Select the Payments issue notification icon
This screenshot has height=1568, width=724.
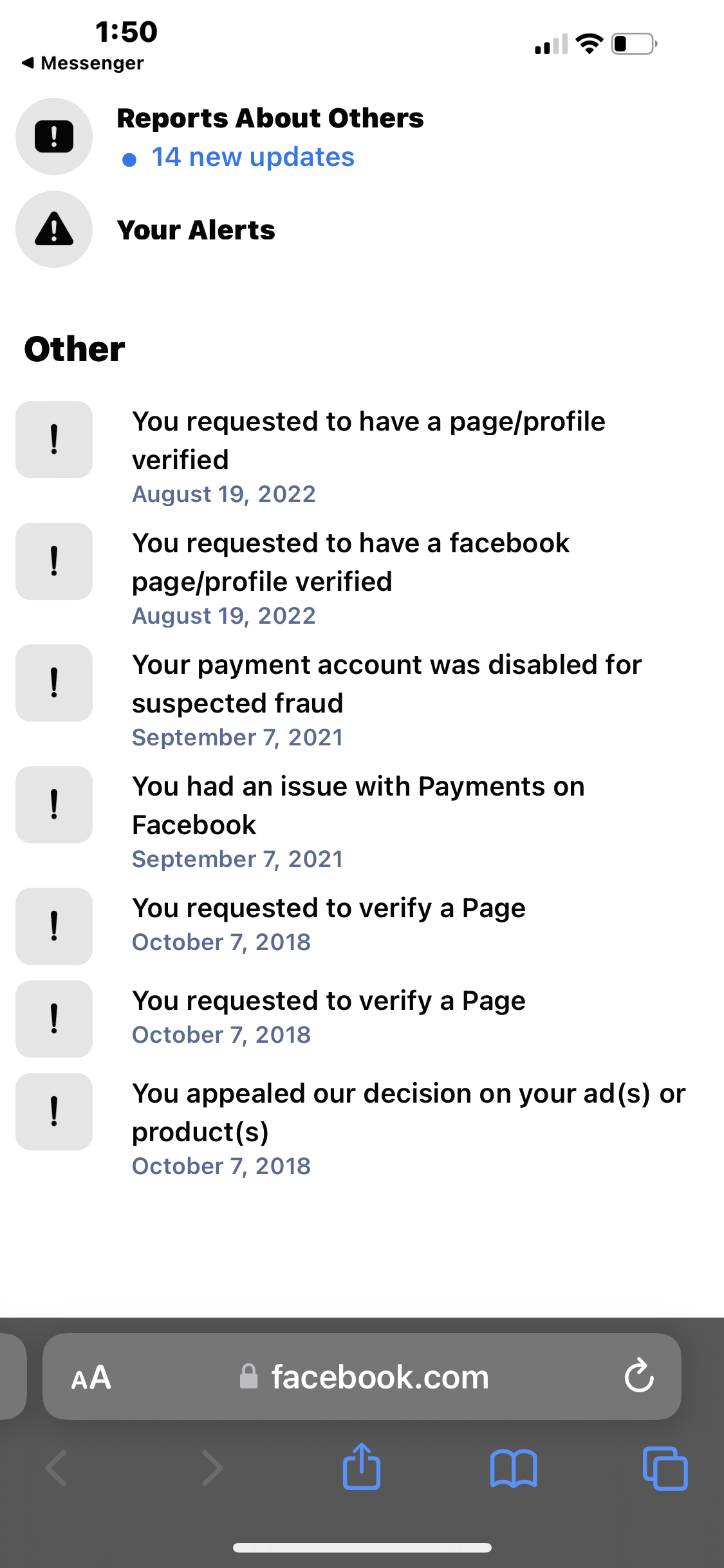tap(53, 805)
